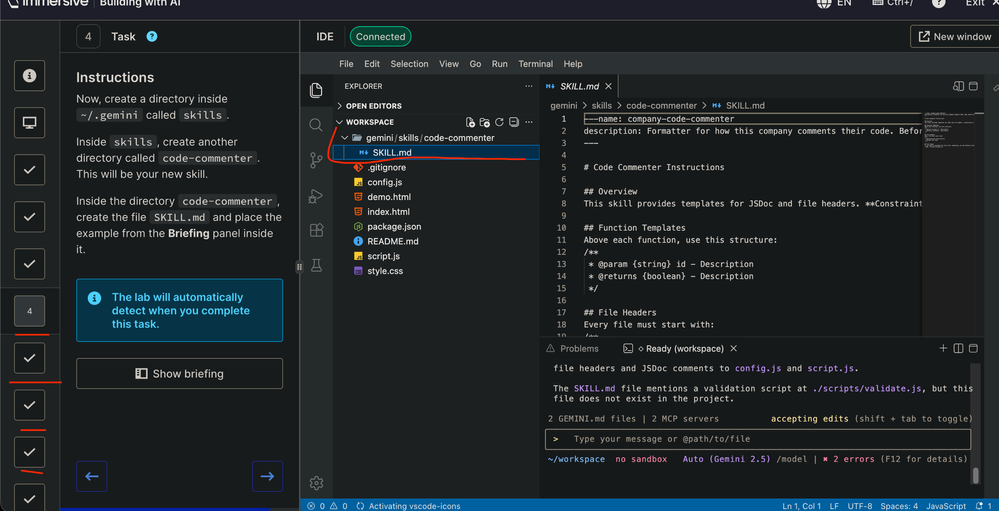Click the Task help question mark icon
The width and height of the screenshot is (999, 511).
click(152, 37)
